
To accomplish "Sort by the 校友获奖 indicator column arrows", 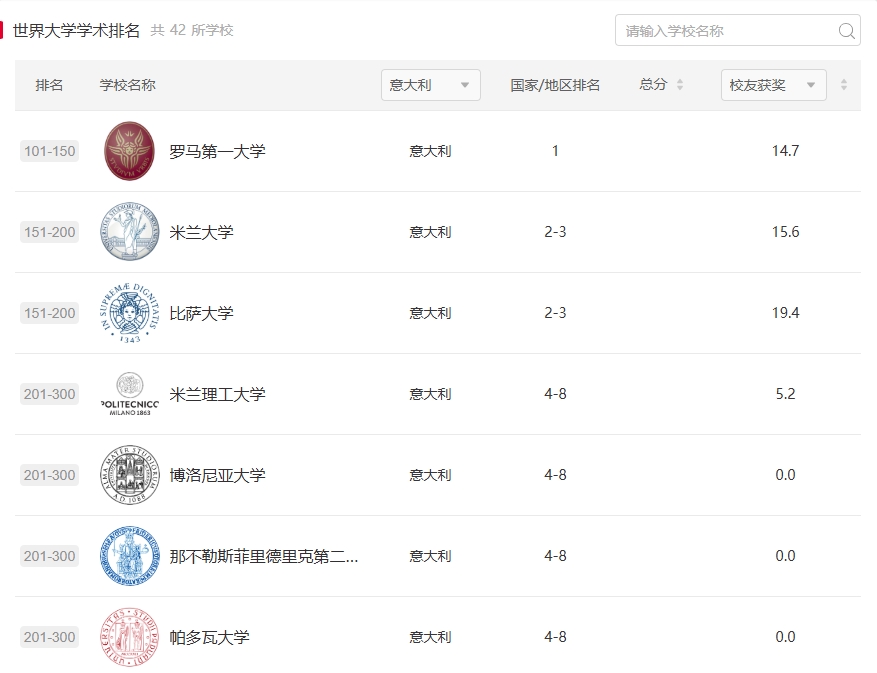I will coord(843,84).
